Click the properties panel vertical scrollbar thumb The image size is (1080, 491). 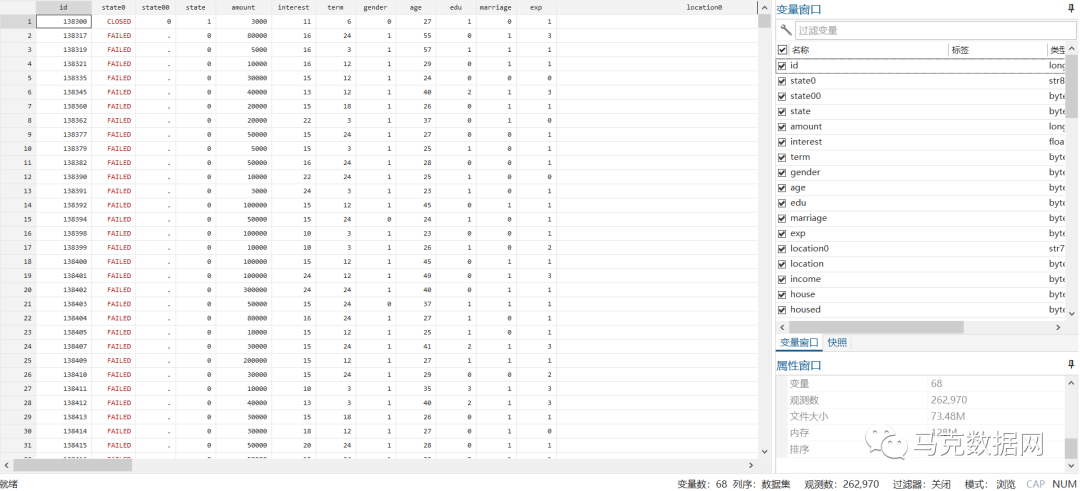pyautogui.click(x=1072, y=448)
